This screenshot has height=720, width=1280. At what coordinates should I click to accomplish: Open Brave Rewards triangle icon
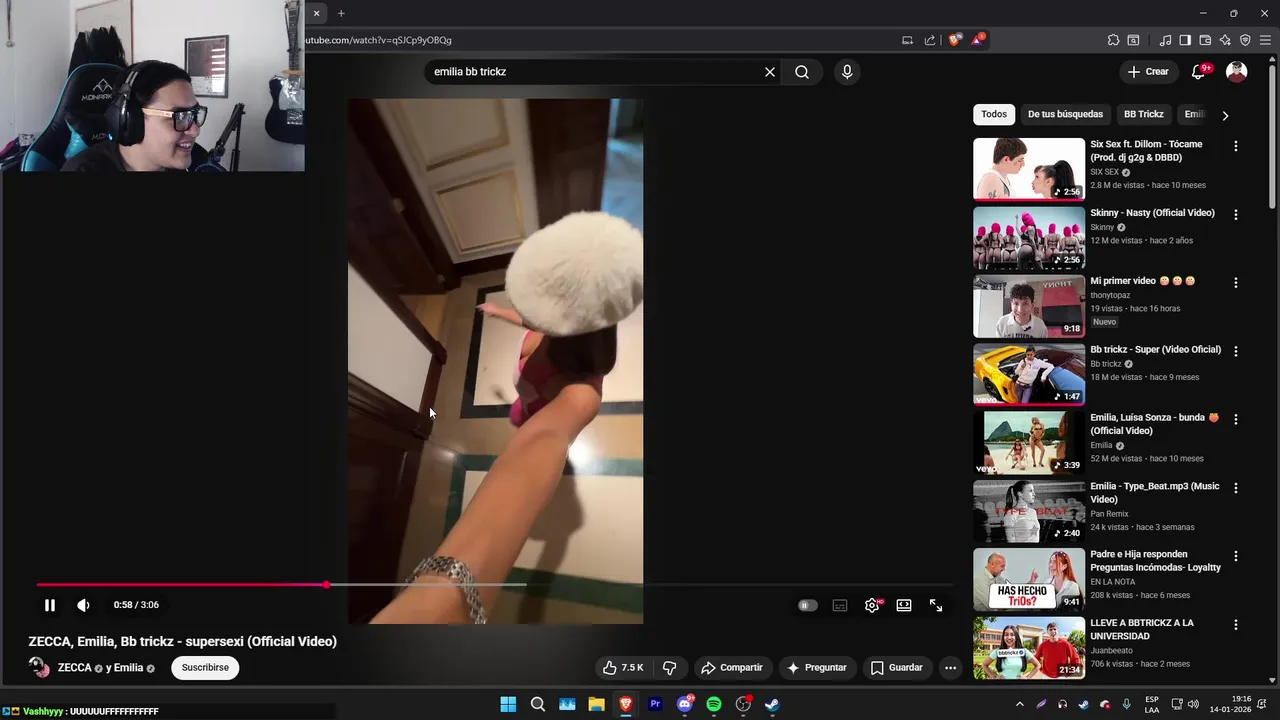(978, 40)
